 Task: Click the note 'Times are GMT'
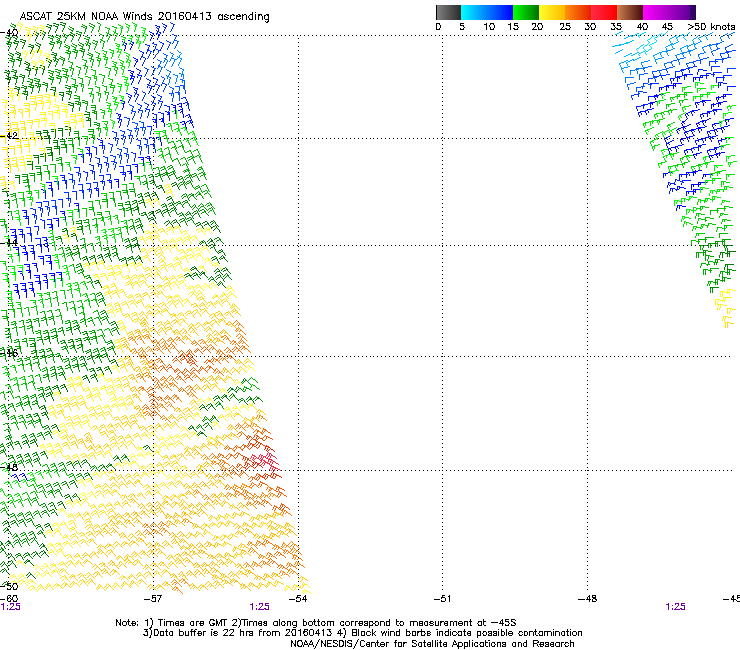(191, 623)
